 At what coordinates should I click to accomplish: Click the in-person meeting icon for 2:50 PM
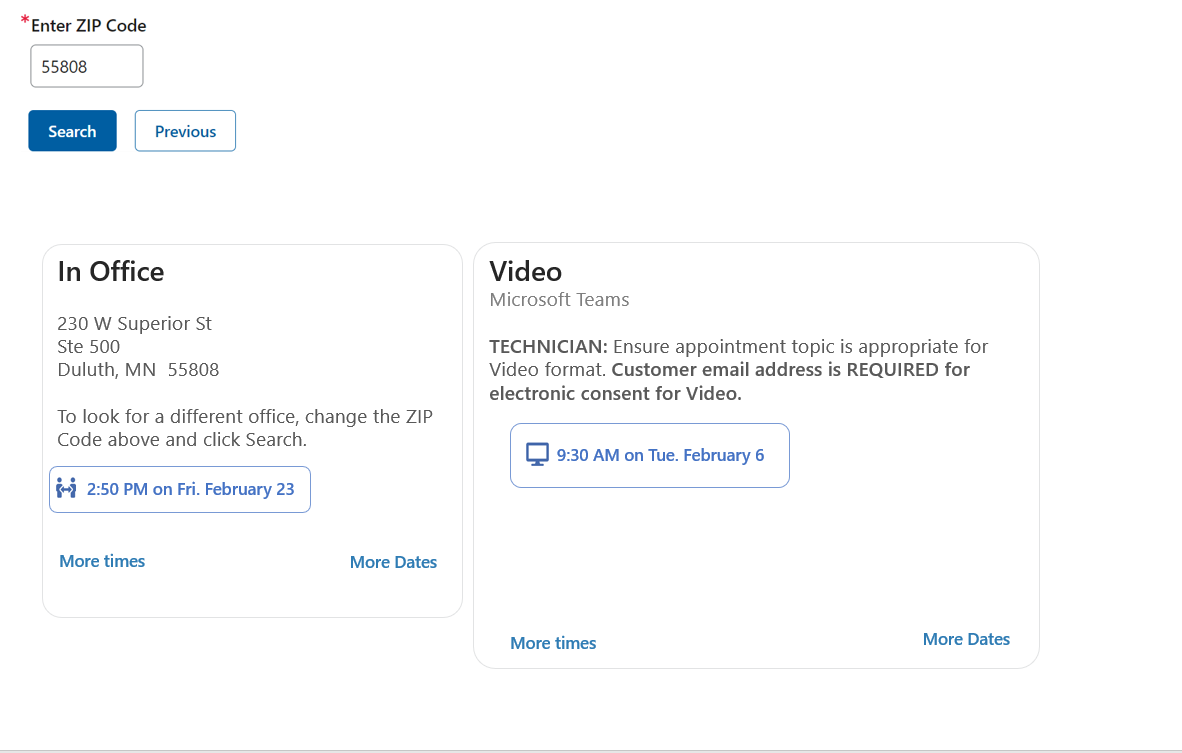pyautogui.click(x=67, y=489)
